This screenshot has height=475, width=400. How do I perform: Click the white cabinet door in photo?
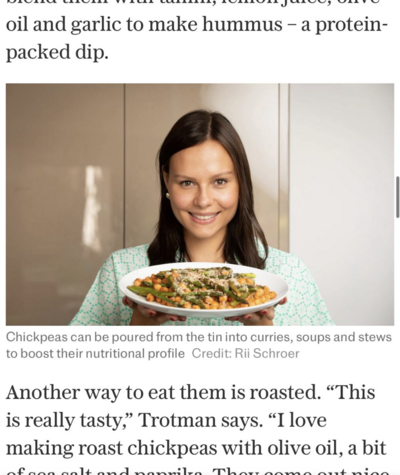(341, 204)
